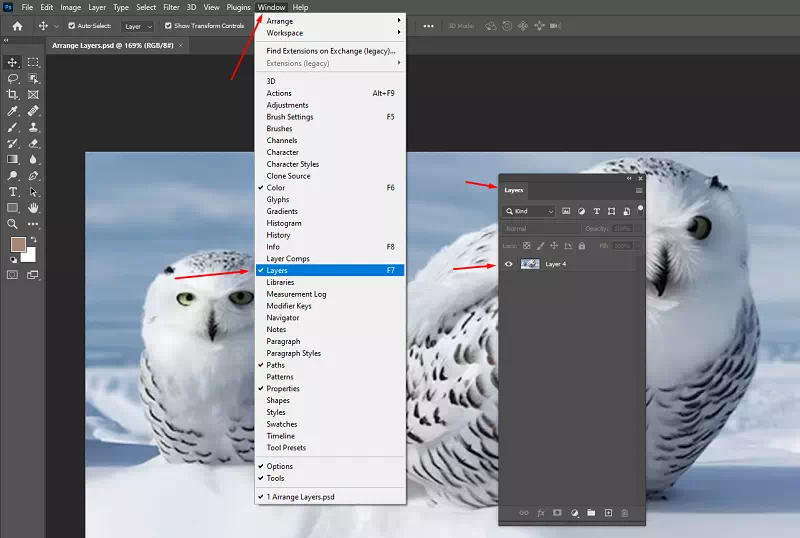Click the link layers chain icon

click(x=524, y=513)
